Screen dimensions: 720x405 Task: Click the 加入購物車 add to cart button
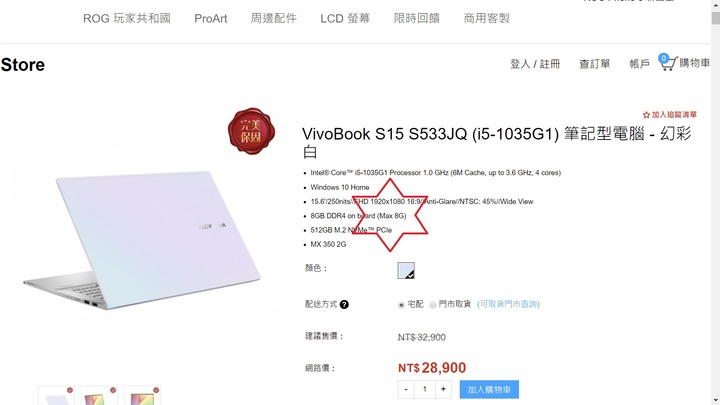click(x=489, y=389)
